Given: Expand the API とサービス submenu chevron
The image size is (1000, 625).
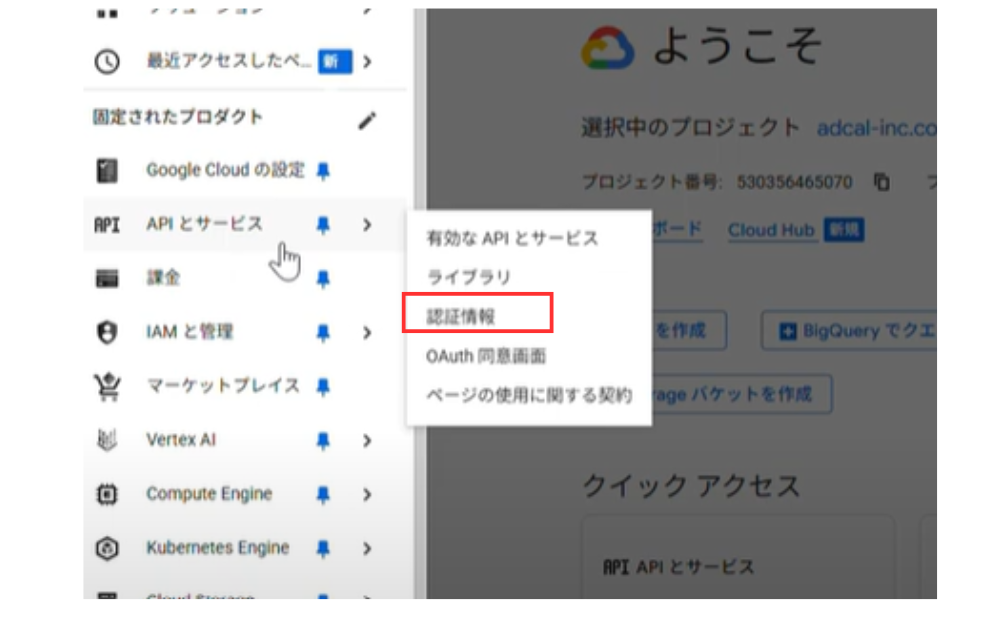Looking at the screenshot, I should click(367, 224).
